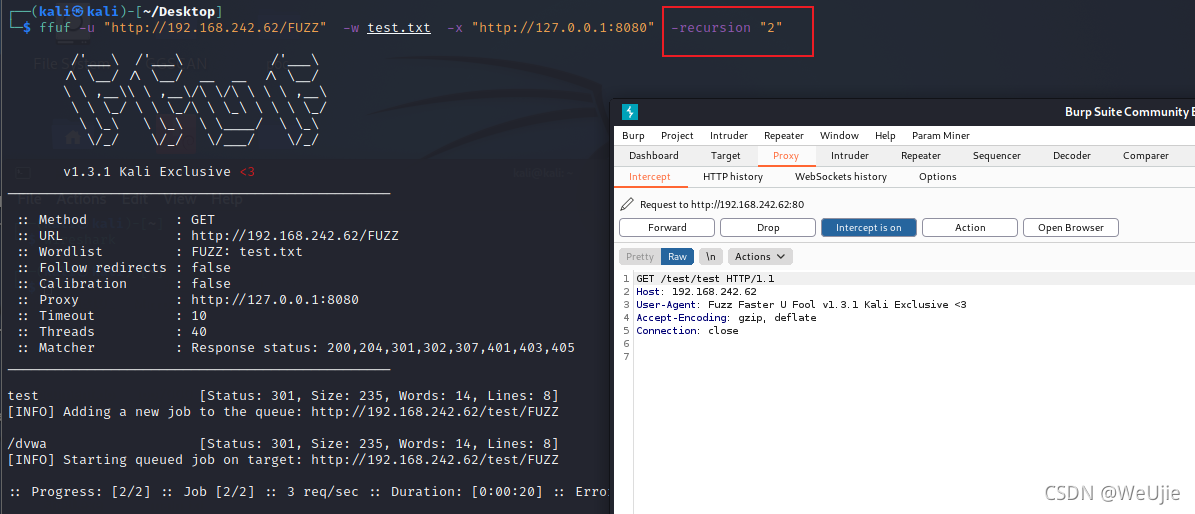Switch to the Sequencer tab
The height and width of the screenshot is (514, 1195).
(x=996, y=156)
